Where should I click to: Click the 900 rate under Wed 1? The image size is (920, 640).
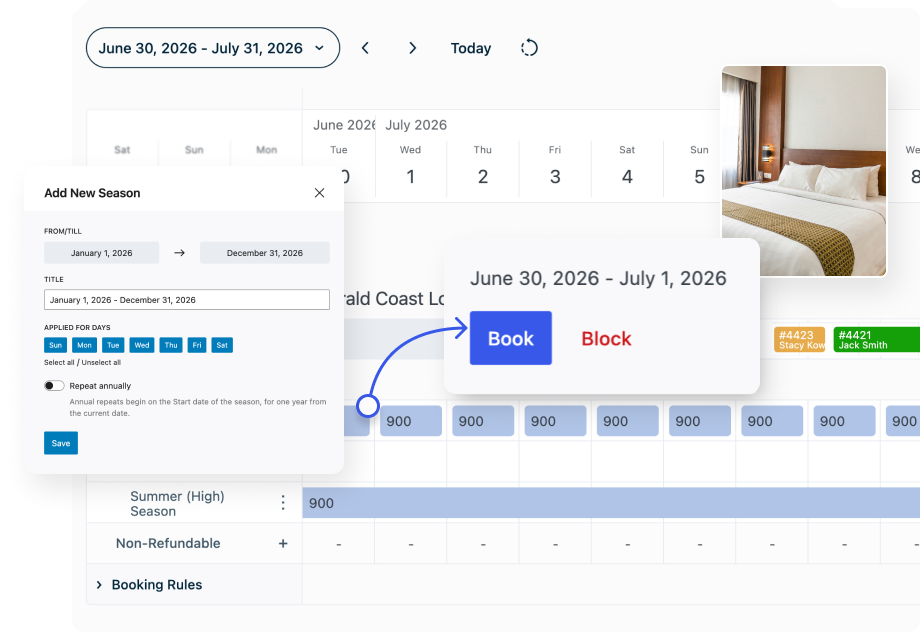pos(411,421)
